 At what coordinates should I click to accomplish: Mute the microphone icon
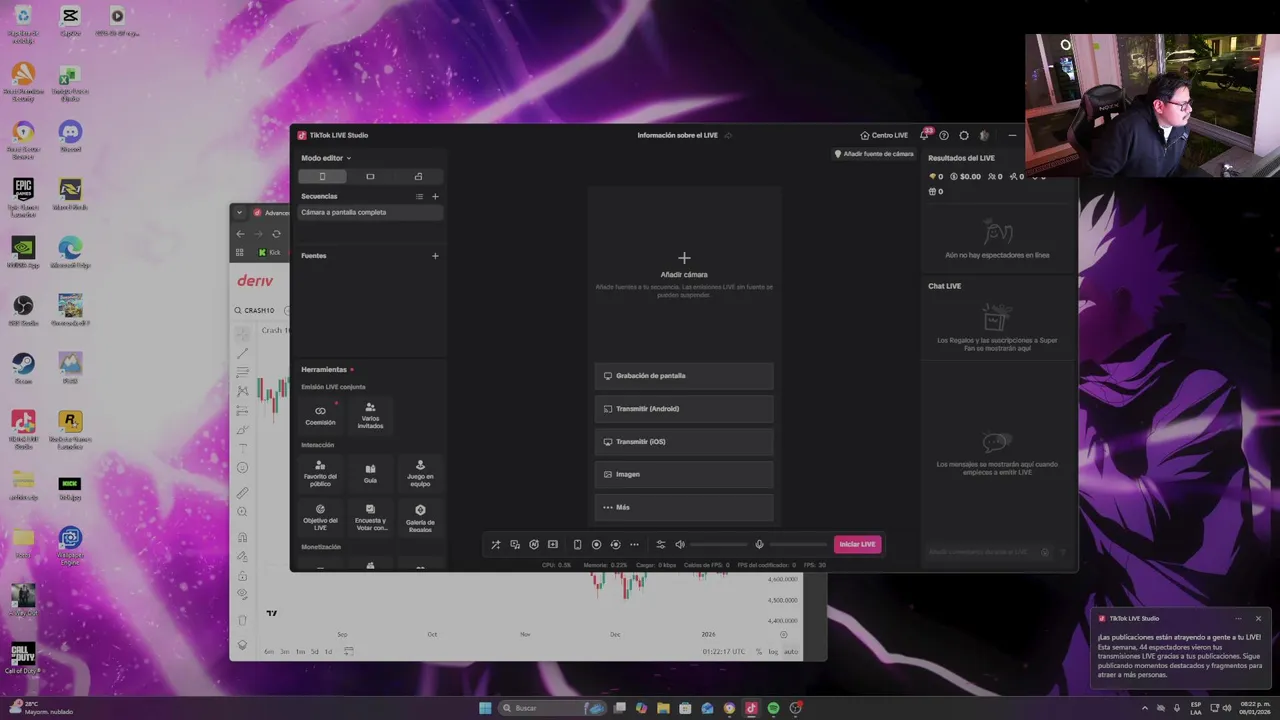pyautogui.click(x=759, y=545)
